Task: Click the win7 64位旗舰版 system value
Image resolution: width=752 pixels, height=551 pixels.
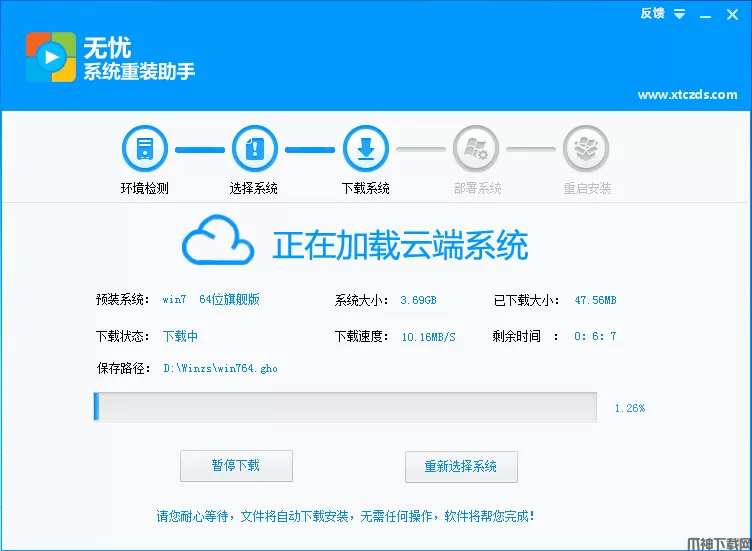Action: click(211, 300)
